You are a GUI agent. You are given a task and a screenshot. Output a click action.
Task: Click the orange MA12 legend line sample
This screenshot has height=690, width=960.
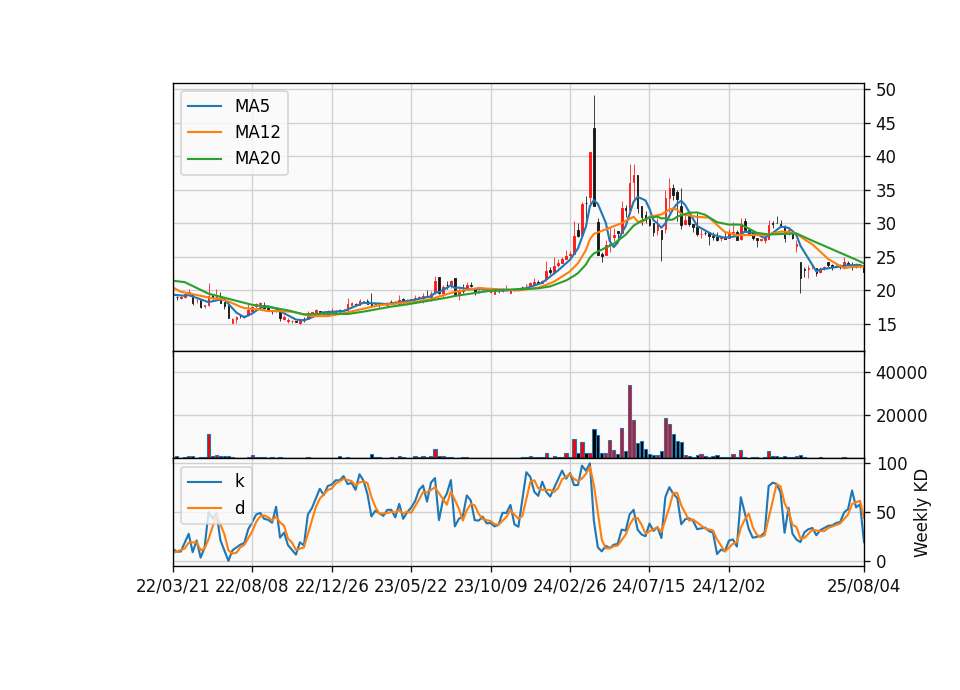click(204, 132)
